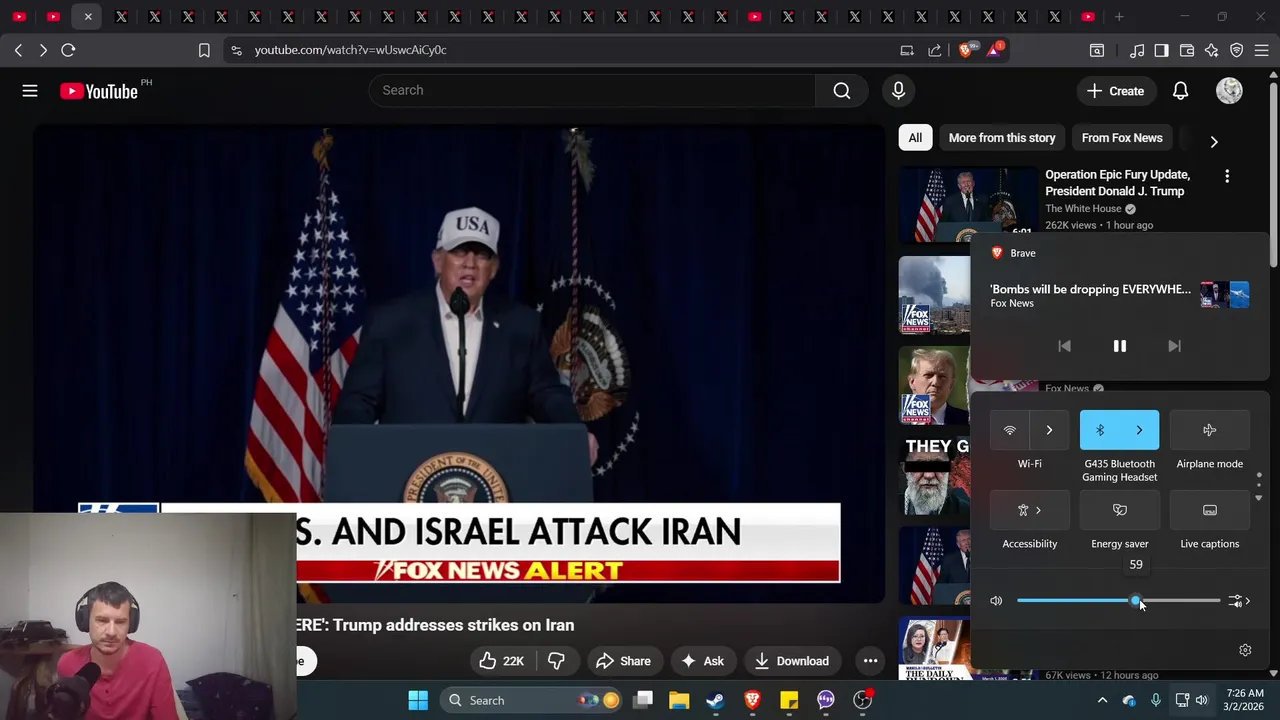
Task: Go back with the browser back arrow
Action: [x=18, y=50]
